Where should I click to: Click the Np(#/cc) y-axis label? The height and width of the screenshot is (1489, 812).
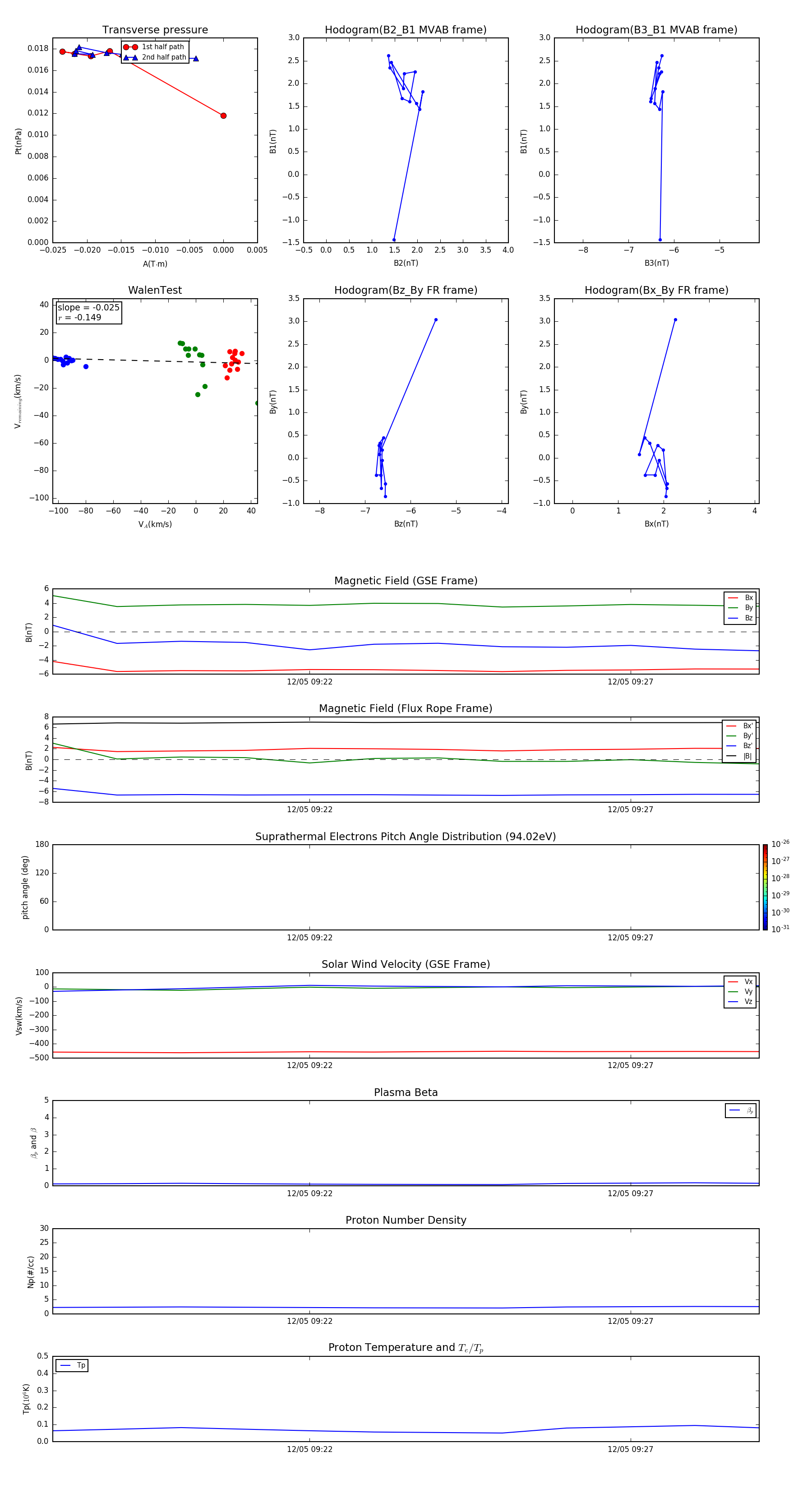[31, 1272]
